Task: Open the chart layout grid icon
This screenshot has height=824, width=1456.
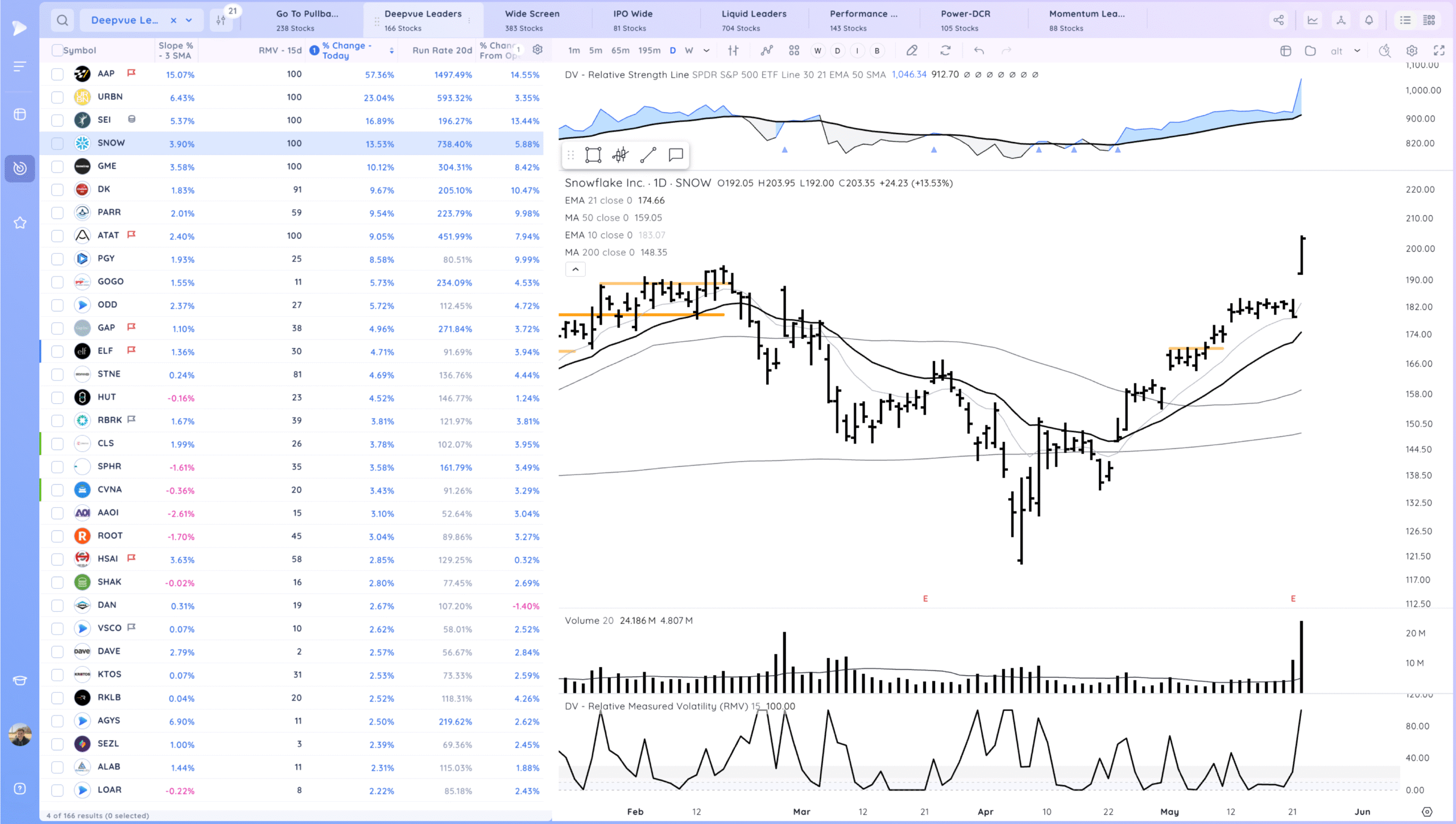Action: point(795,51)
